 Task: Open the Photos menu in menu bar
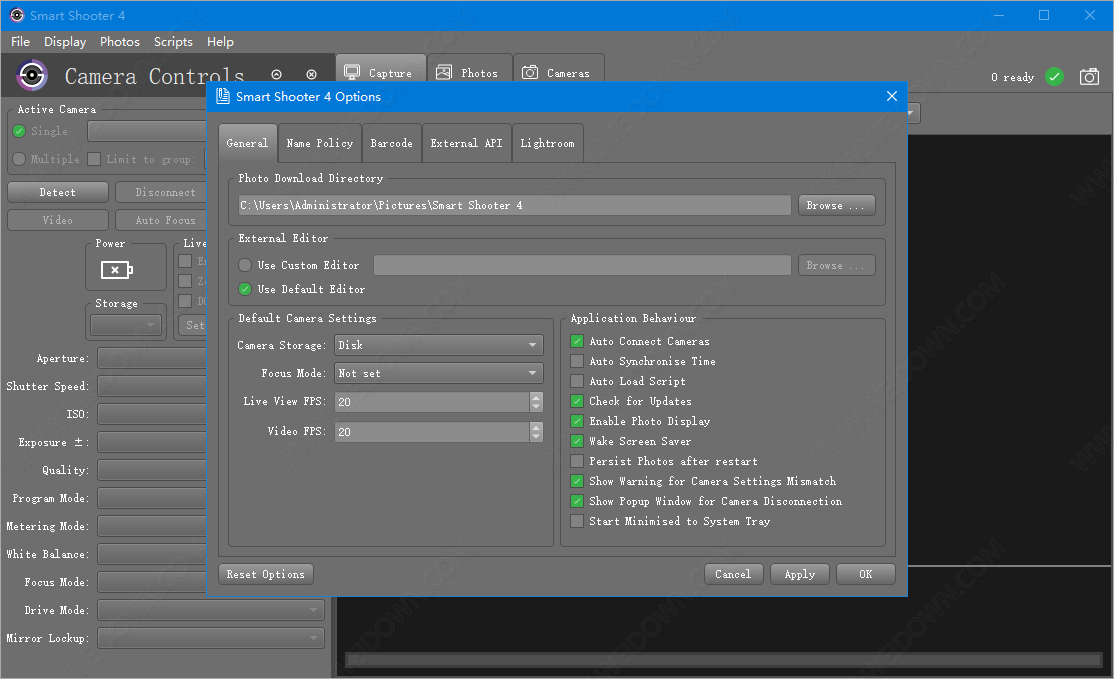(119, 41)
